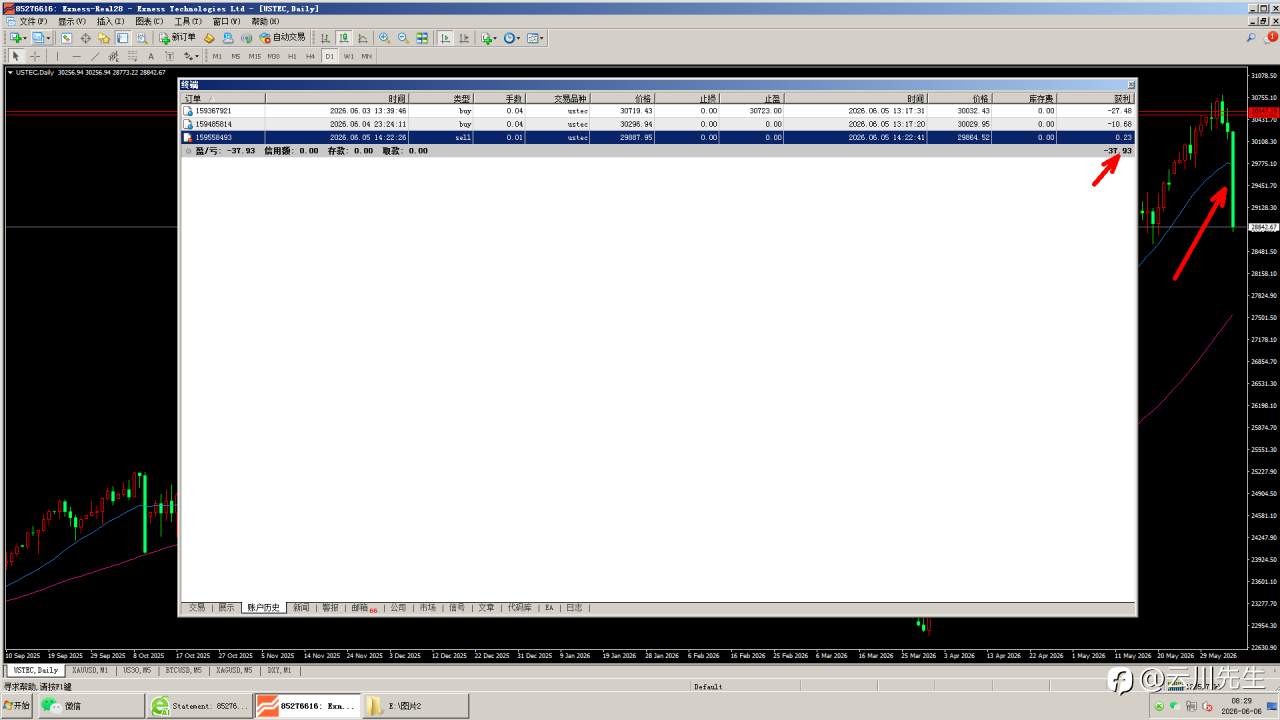Open the profiles toolbar icon
Viewport: 1280px width, 720px height.
click(41, 38)
